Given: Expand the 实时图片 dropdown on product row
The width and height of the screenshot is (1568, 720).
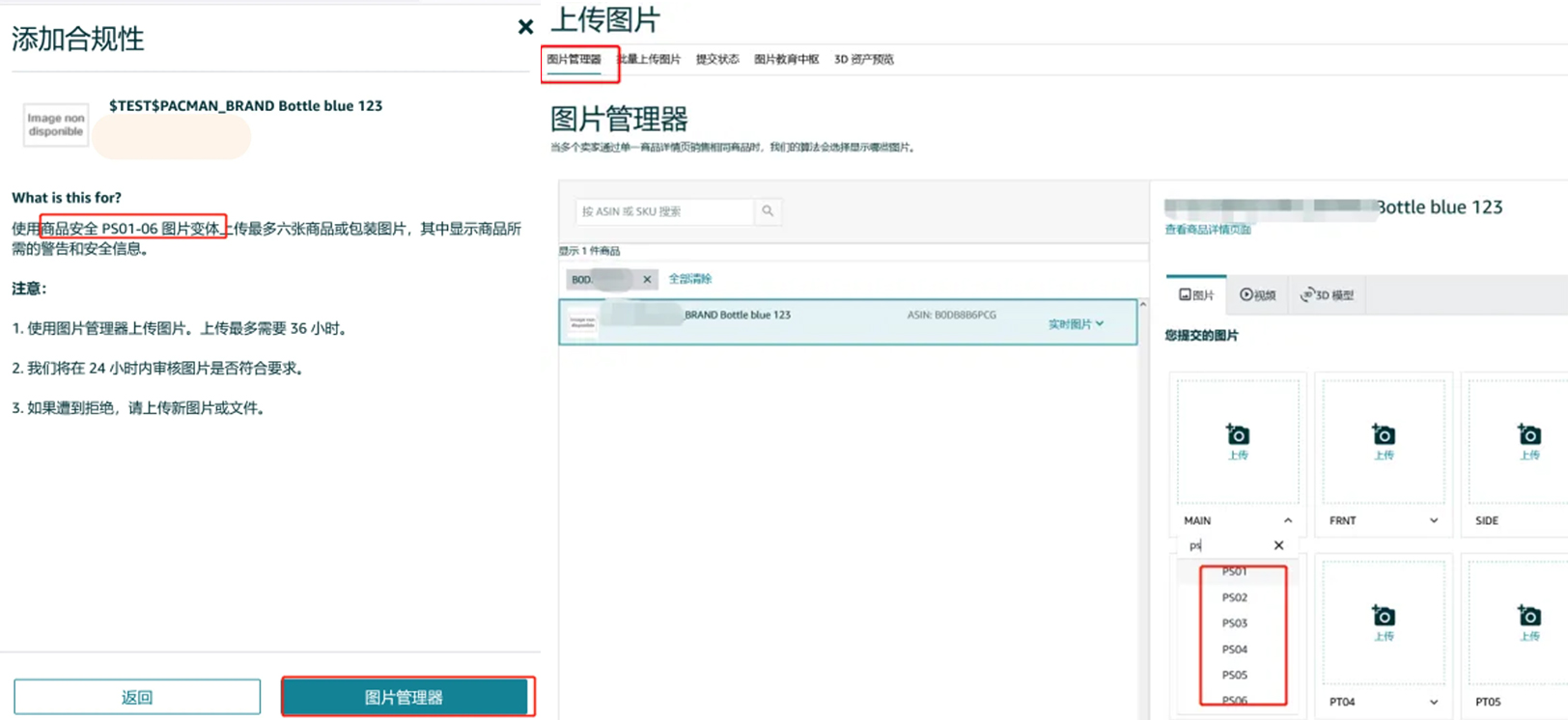Looking at the screenshot, I should click(x=1076, y=324).
